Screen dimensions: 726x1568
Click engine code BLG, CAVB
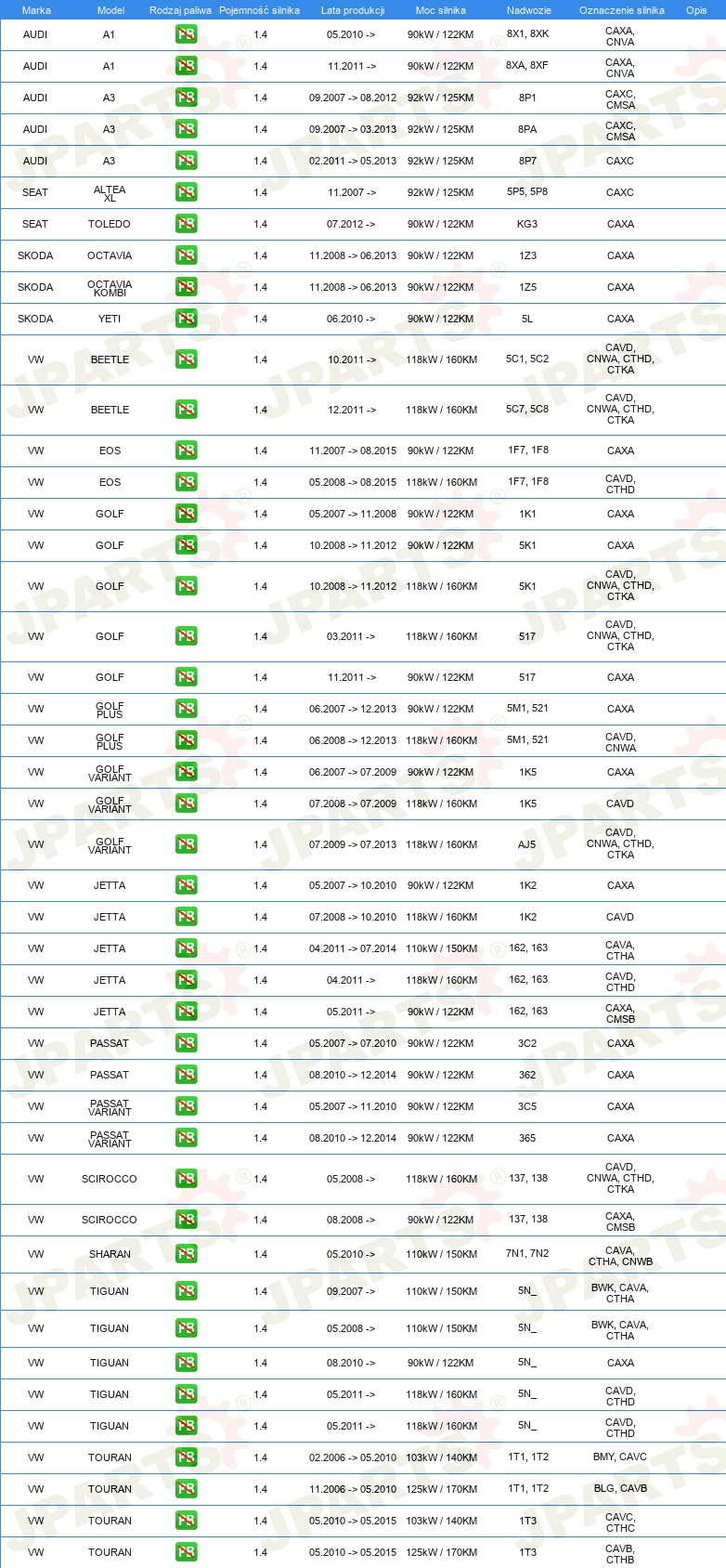[x=620, y=1488]
